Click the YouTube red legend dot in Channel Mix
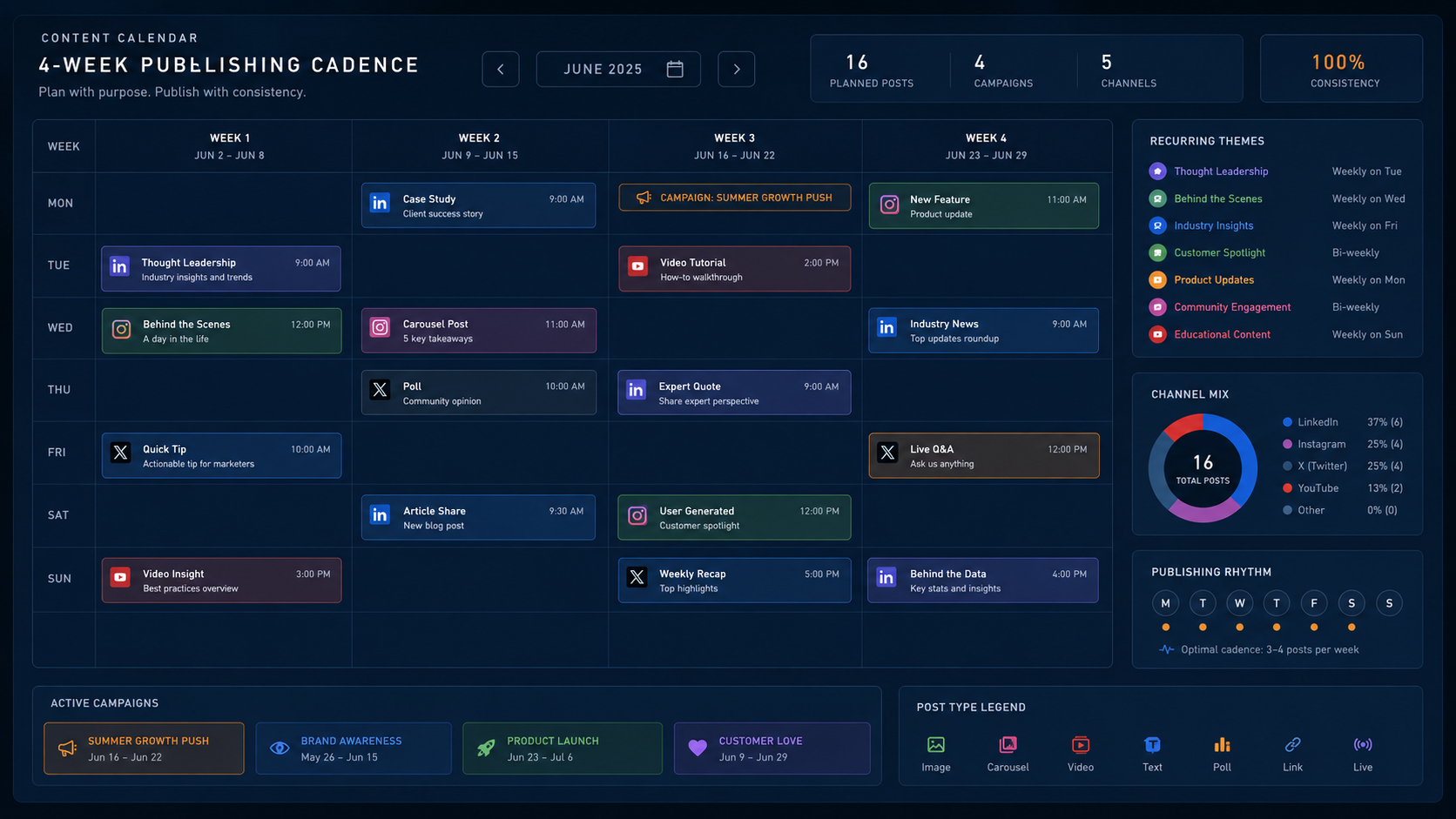This screenshot has height=819, width=1456. 1287,488
